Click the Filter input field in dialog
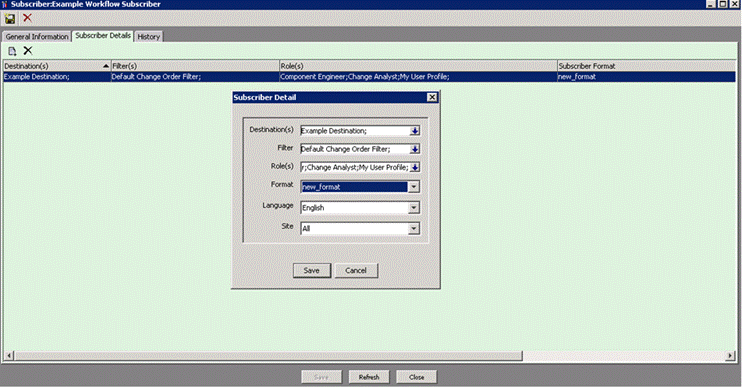 click(355, 149)
